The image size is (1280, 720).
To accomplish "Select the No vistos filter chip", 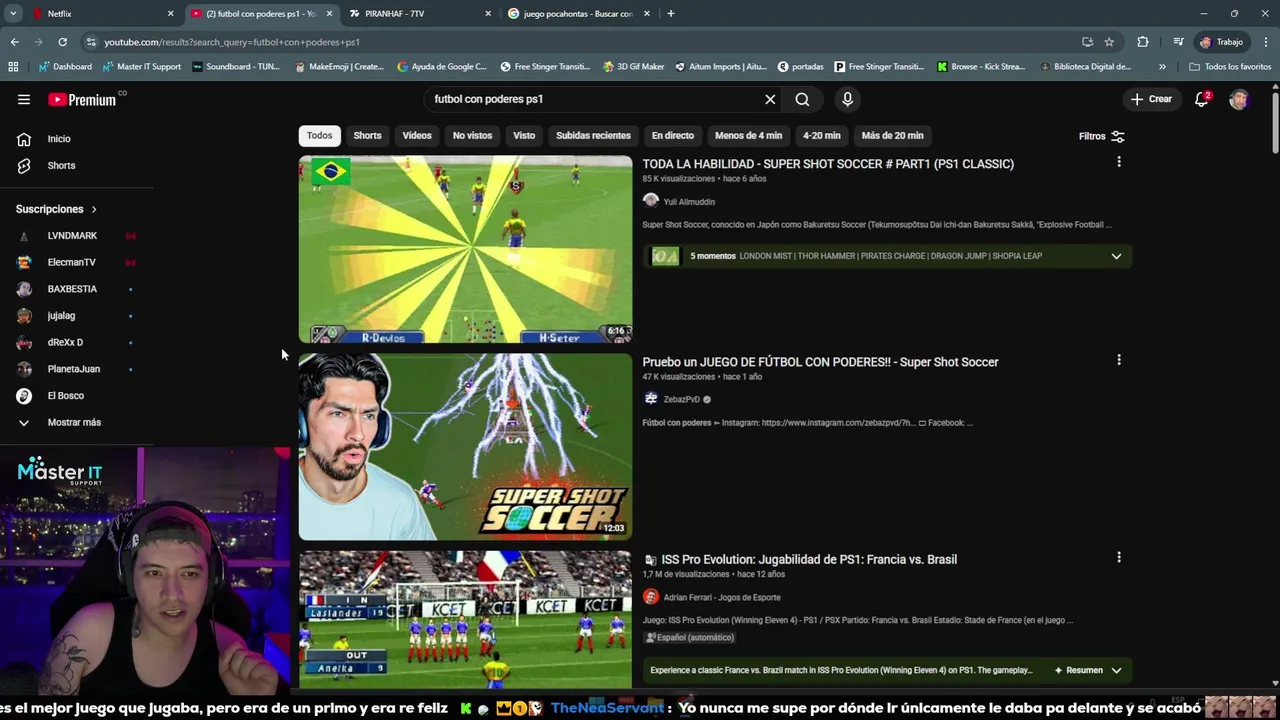I will (x=472, y=135).
